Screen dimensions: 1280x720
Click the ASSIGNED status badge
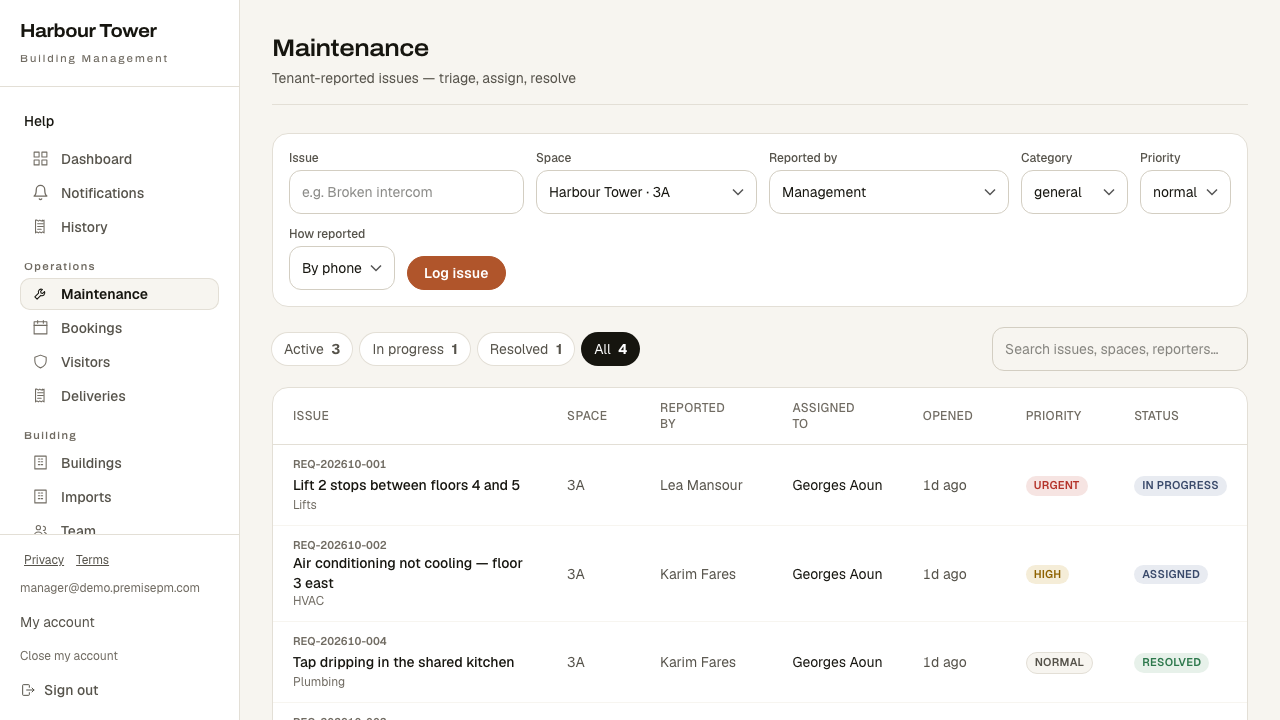[1171, 574]
